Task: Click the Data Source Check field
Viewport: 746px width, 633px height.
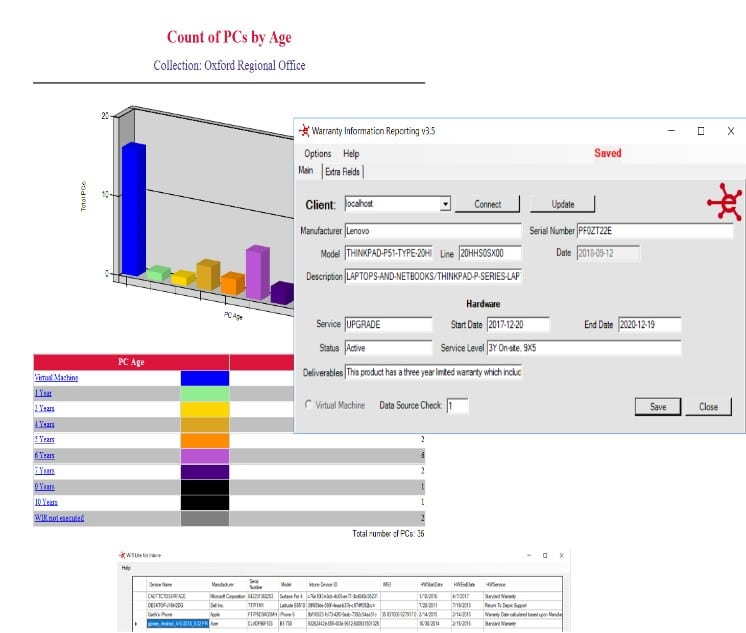Action: pos(457,406)
